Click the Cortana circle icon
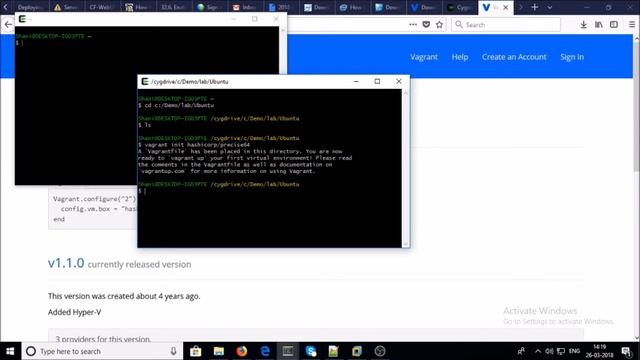 pyautogui.click(x=31, y=351)
